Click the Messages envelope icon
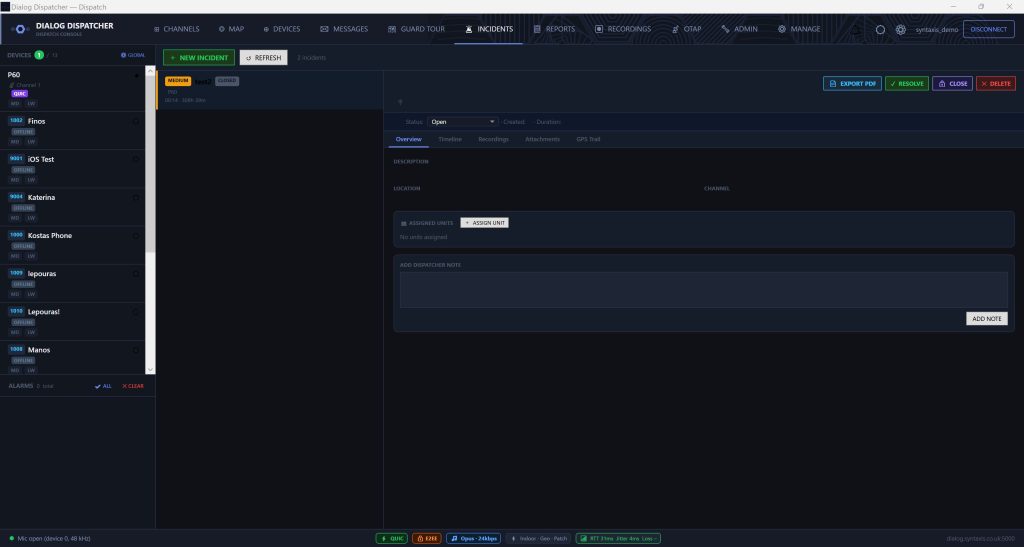This screenshot has width=1024, height=547. [324, 29]
